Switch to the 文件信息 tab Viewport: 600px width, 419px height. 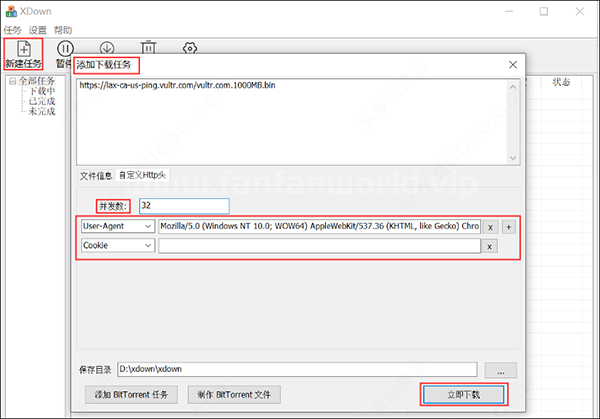[x=96, y=176]
